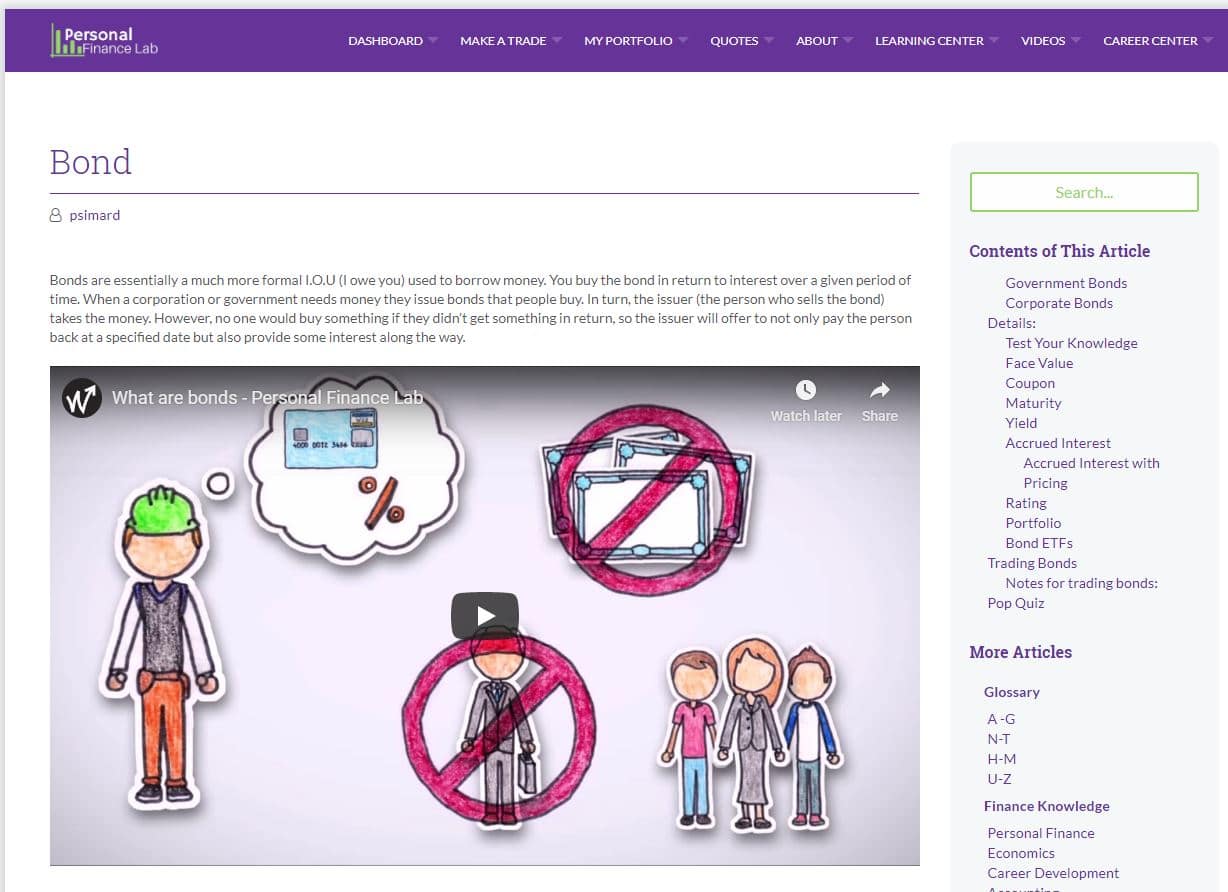The image size is (1228, 892).
Task: Jump to Rating section
Action: click(1026, 503)
